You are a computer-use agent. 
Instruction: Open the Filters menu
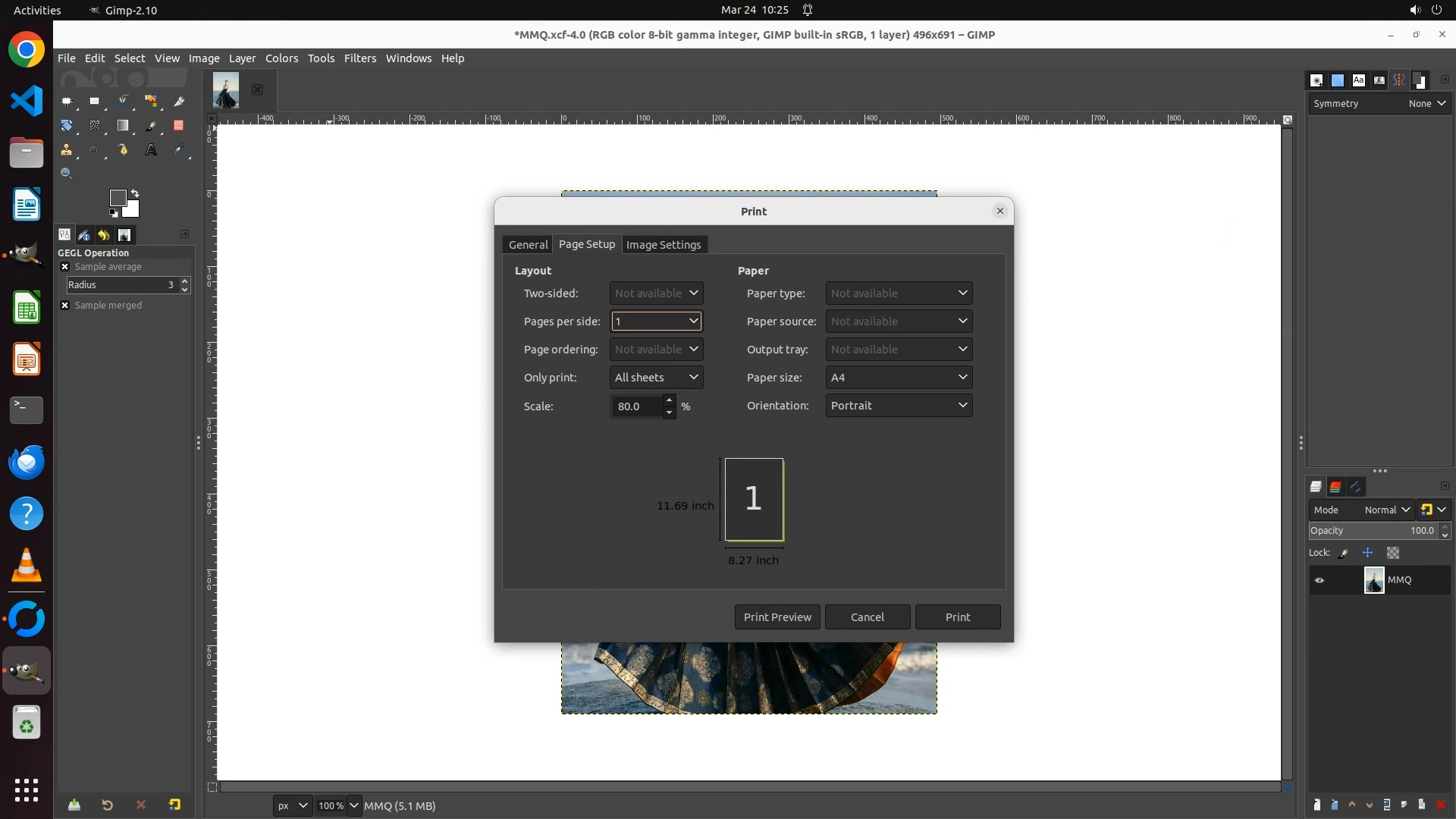point(359,58)
